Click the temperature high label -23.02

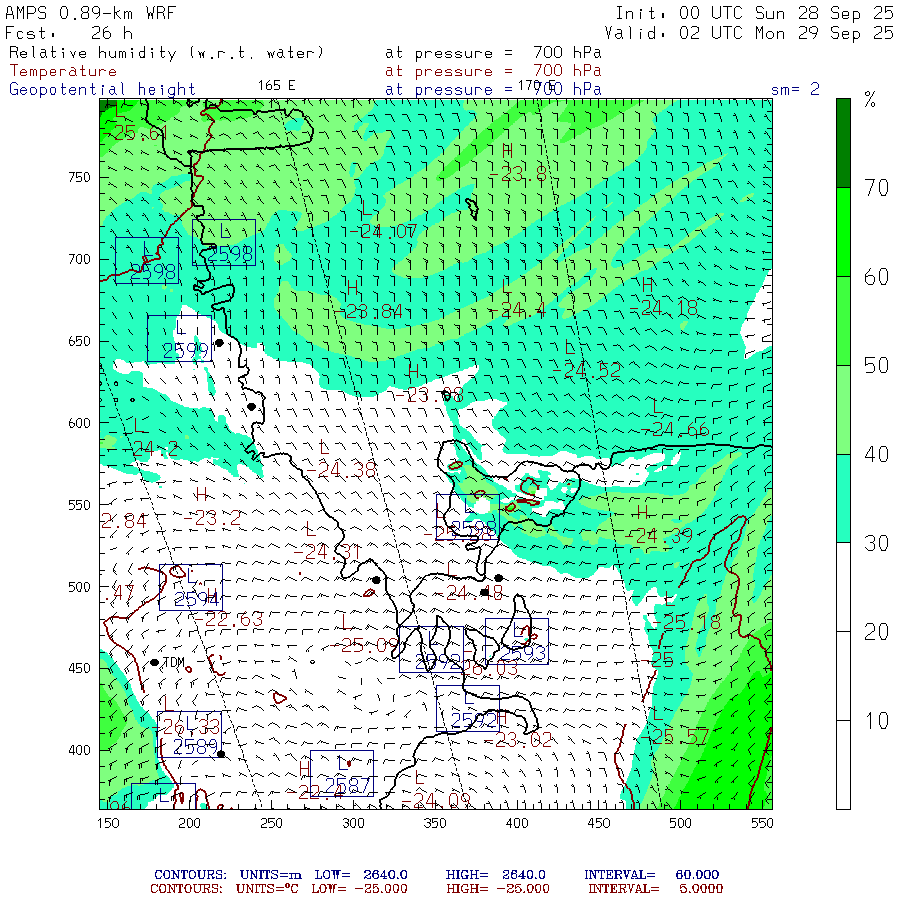(x=518, y=740)
